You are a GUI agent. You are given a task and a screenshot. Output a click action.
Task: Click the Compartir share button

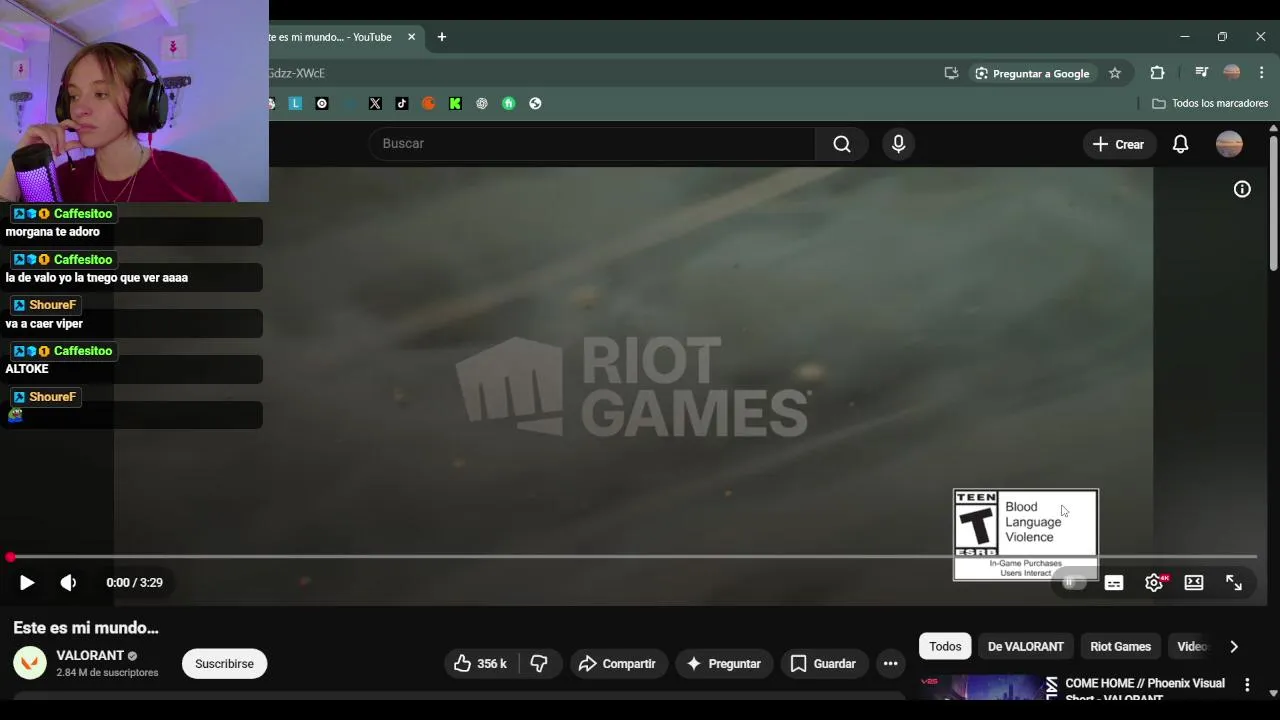click(617, 664)
